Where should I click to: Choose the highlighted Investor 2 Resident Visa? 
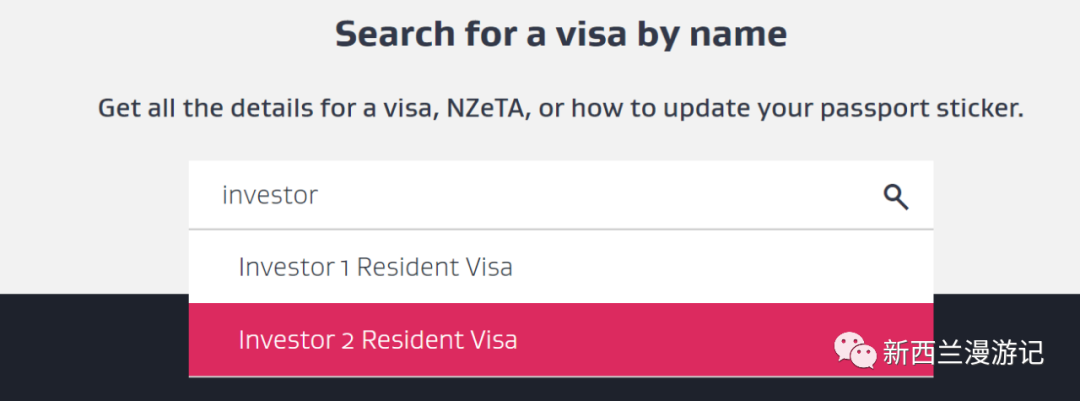[x=378, y=340]
